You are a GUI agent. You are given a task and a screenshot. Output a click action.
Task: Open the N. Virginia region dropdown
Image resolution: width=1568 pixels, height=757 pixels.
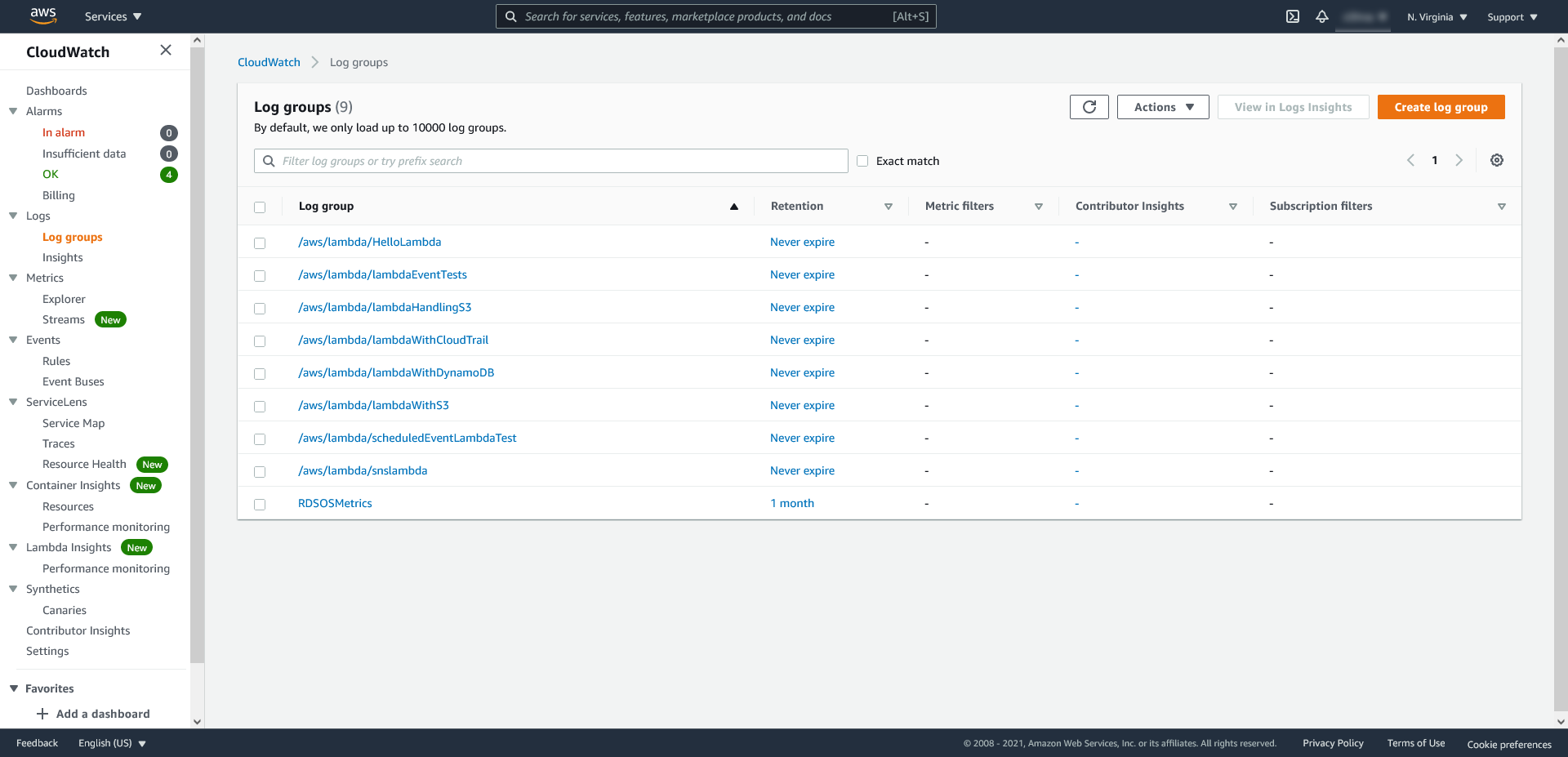pos(1437,17)
